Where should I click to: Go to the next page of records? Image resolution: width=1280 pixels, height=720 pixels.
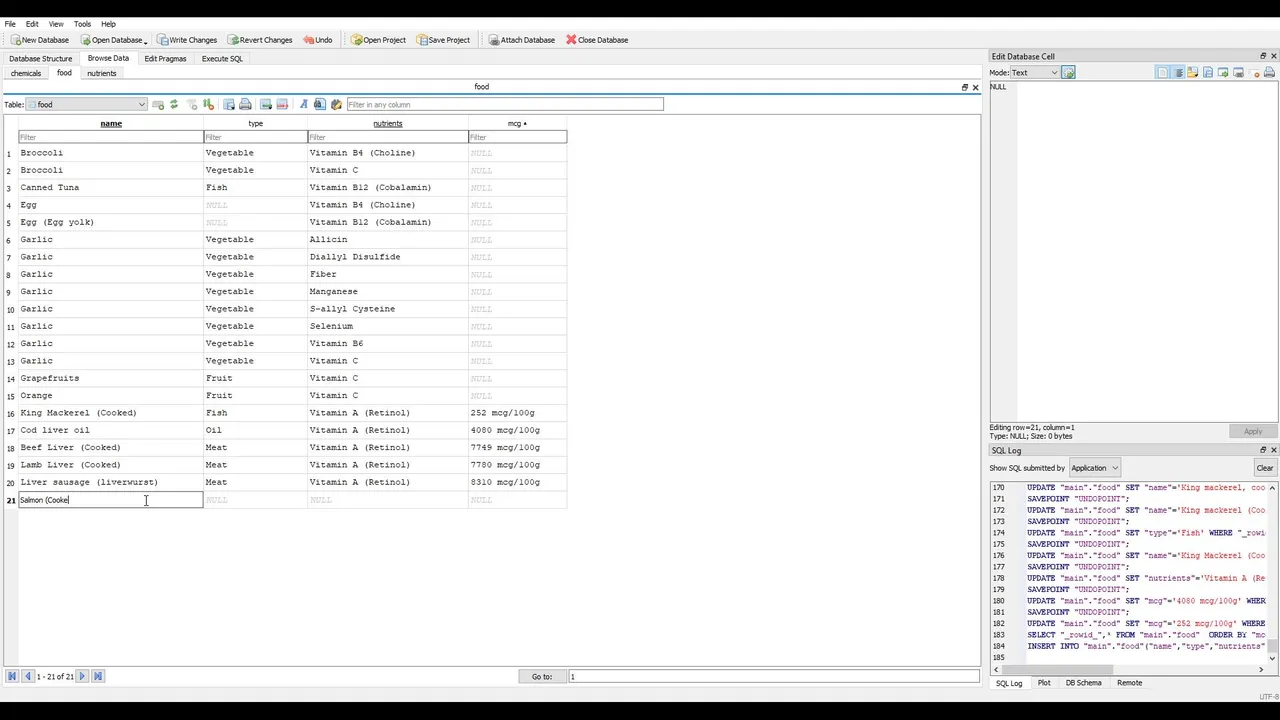pos(82,676)
